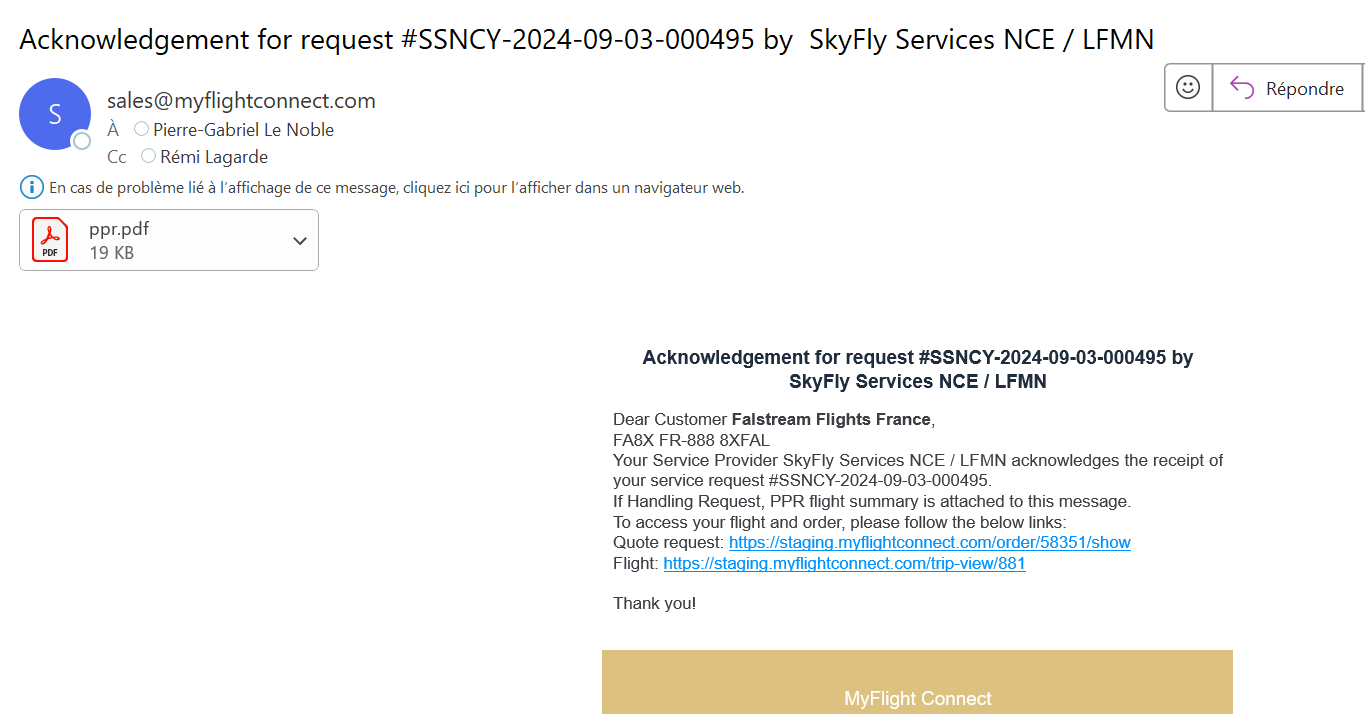Click the Répondre button
This screenshot has width=1365, height=714.
[x=1287, y=88]
